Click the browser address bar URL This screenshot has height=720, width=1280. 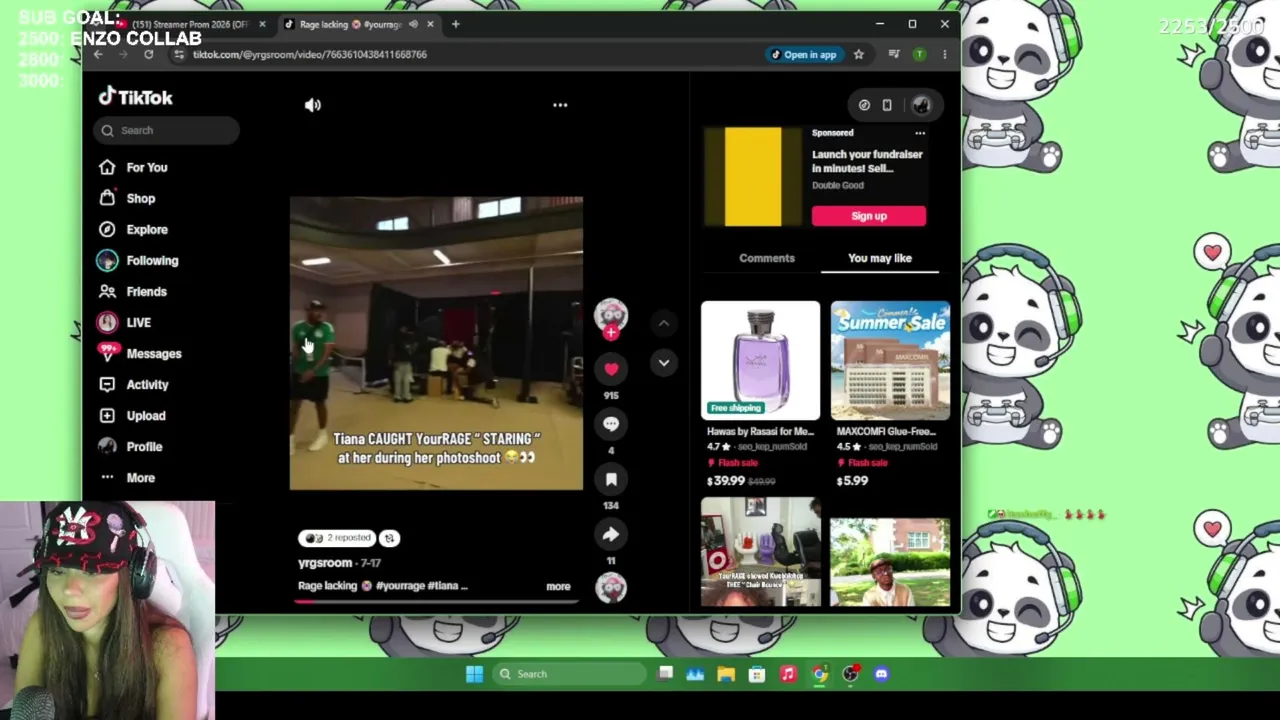click(310, 54)
